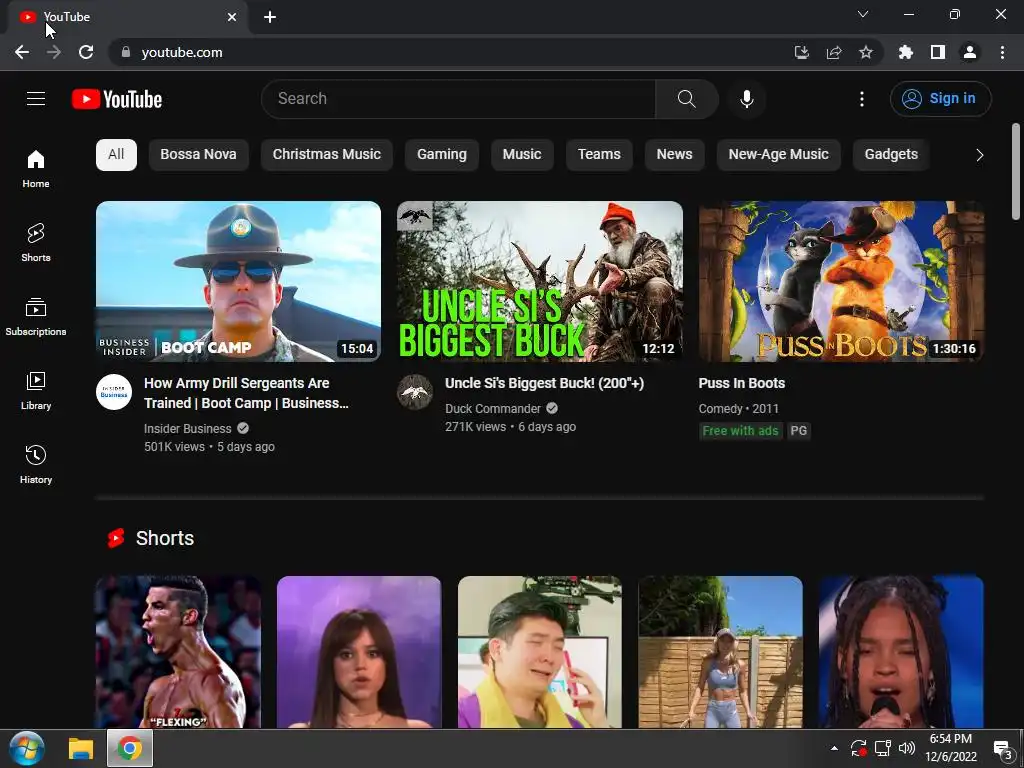Open tab search dropdown chevron
The image size is (1024, 768).
pyautogui.click(x=863, y=14)
